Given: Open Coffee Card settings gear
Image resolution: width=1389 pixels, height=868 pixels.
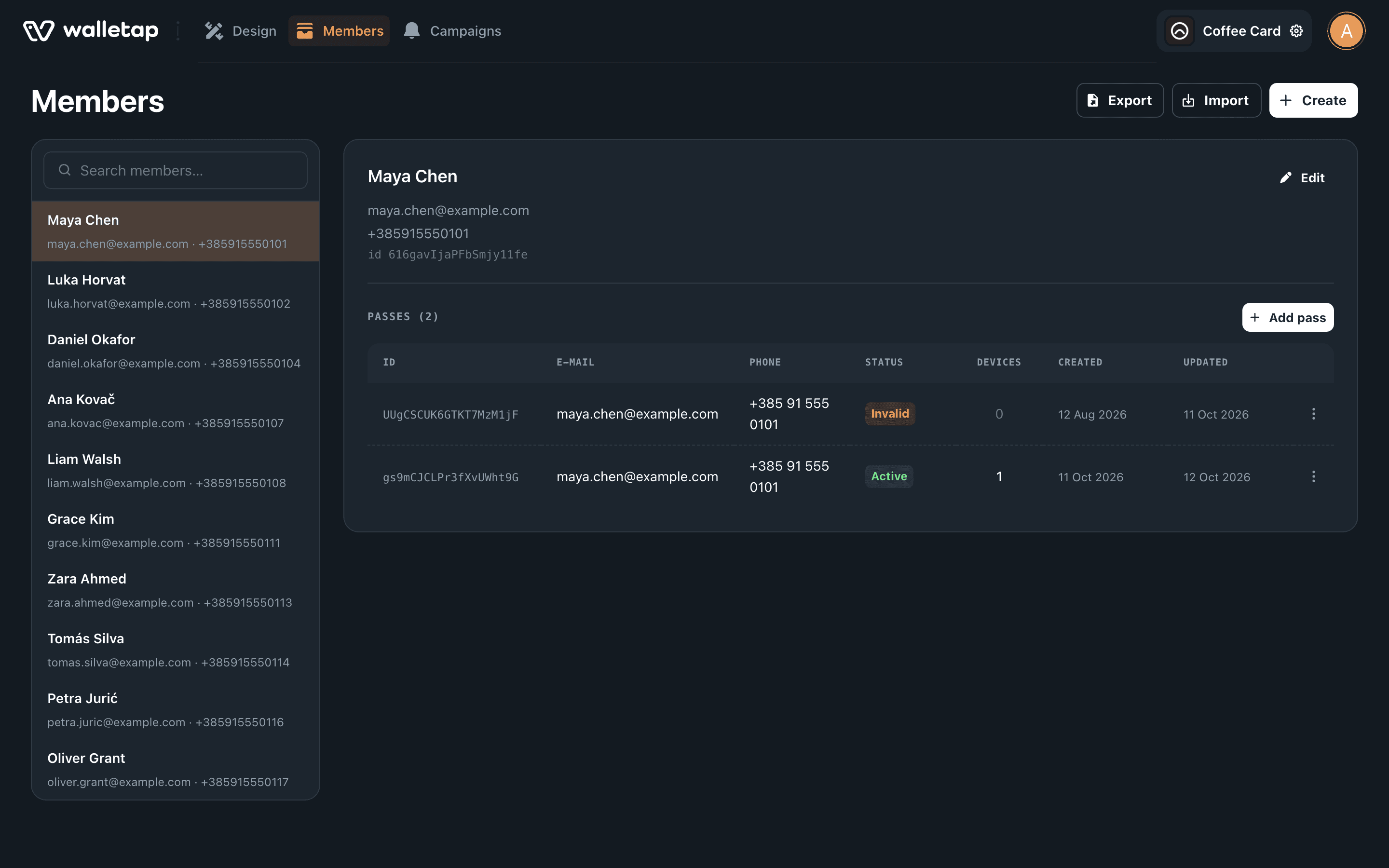Looking at the screenshot, I should (x=1296, y=31).
